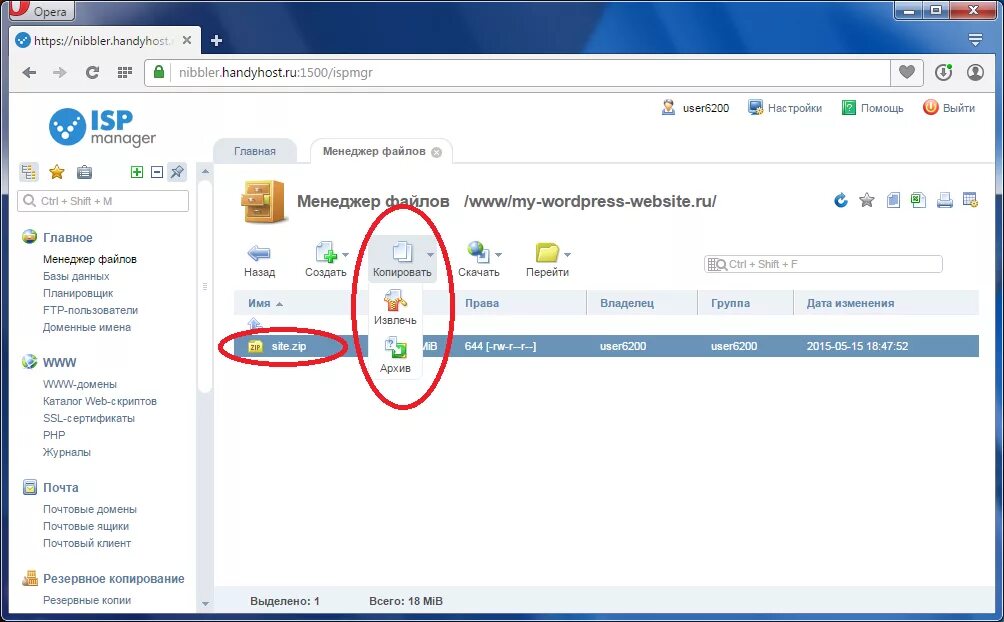The height and width of the screenshot is (622, 1004).
Task: Open WWW-домены in sidebar
Action: tap(80, 384)
